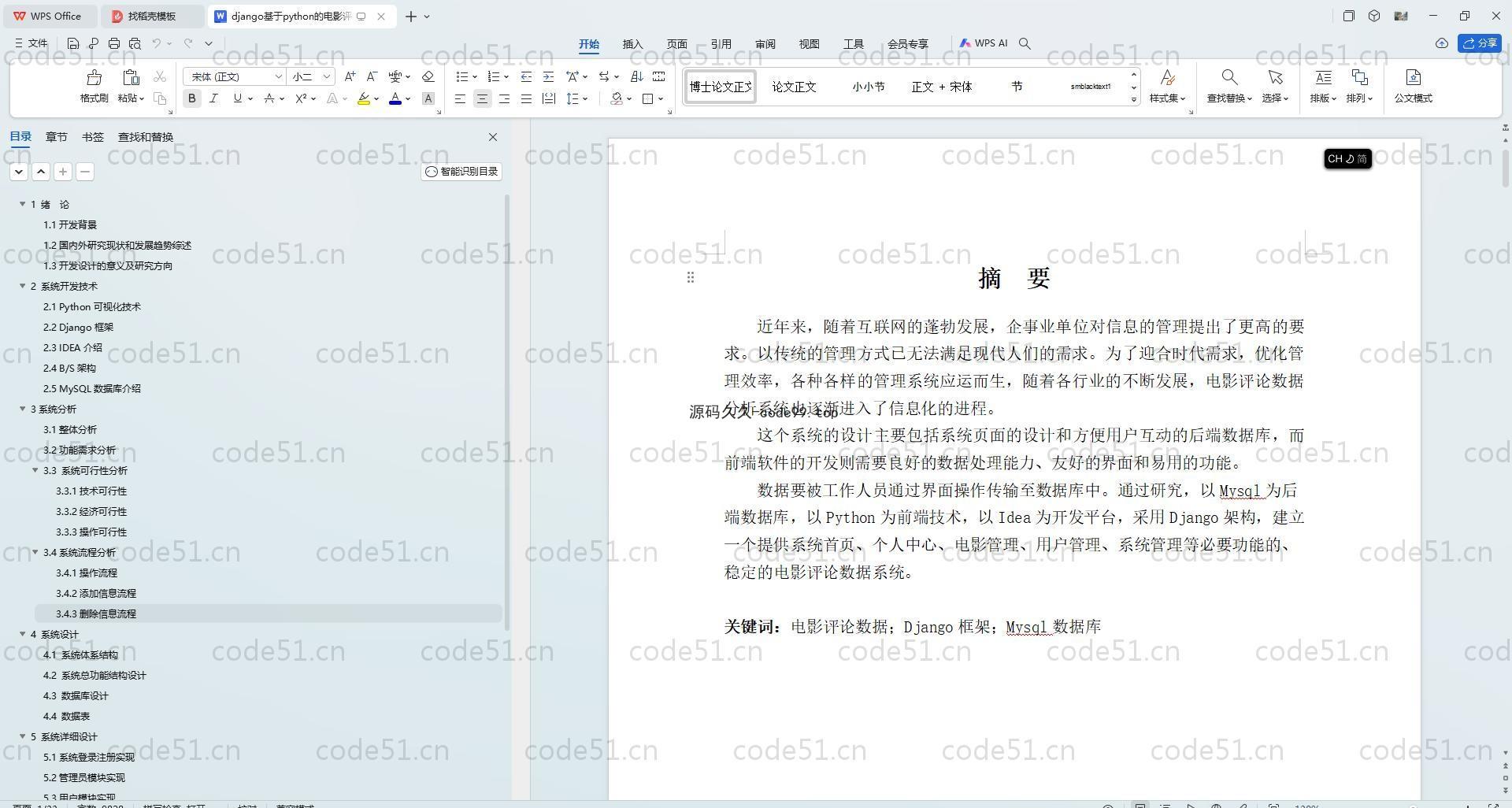This screenshot has width=1512, height=808.
Task: Toggle Italic formatting
Action: coord(213,98)
